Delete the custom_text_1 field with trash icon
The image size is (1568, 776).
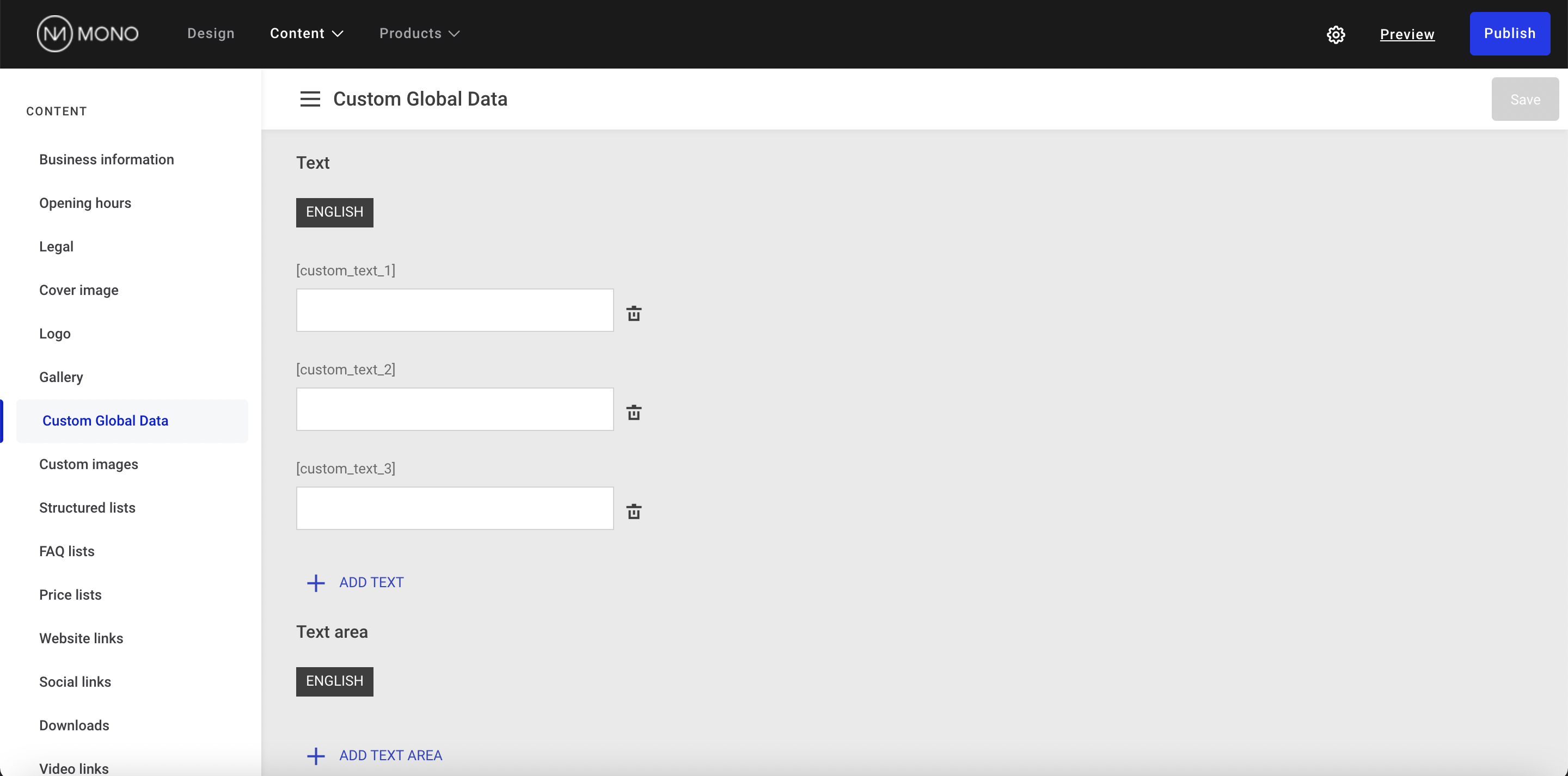[634, 313]
